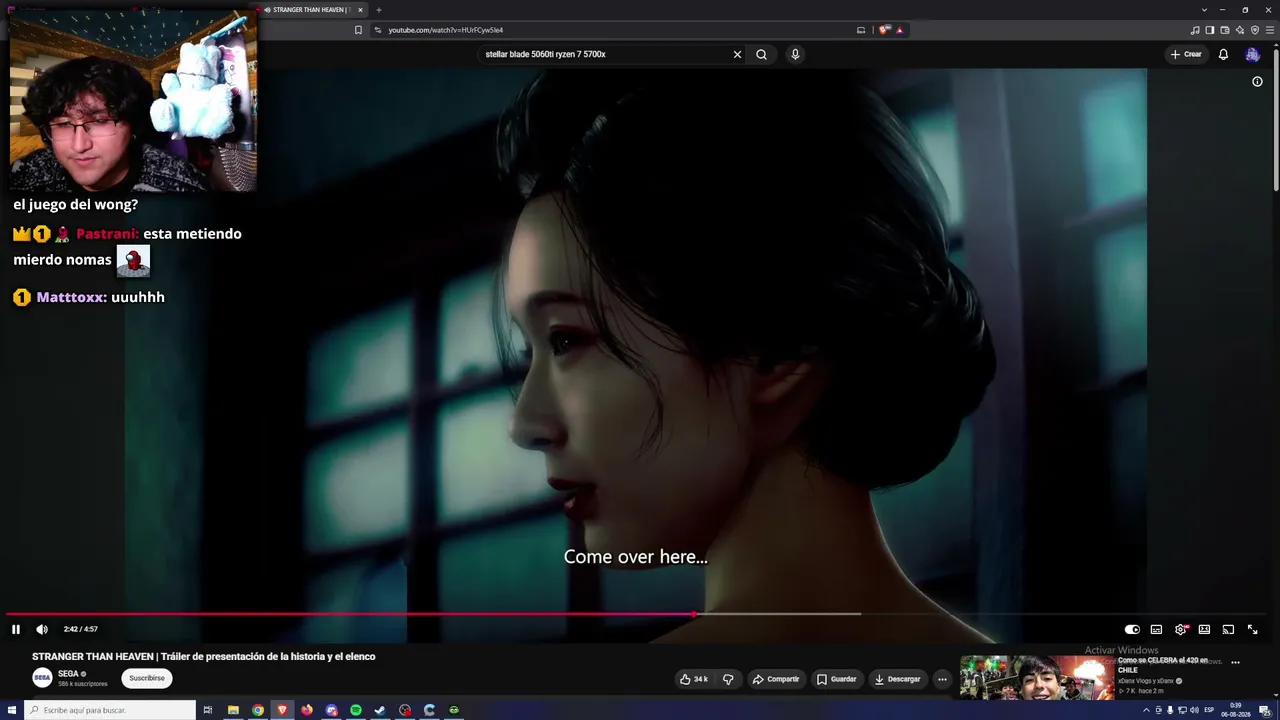Launch Google Chrome from the taskbar

258,710
